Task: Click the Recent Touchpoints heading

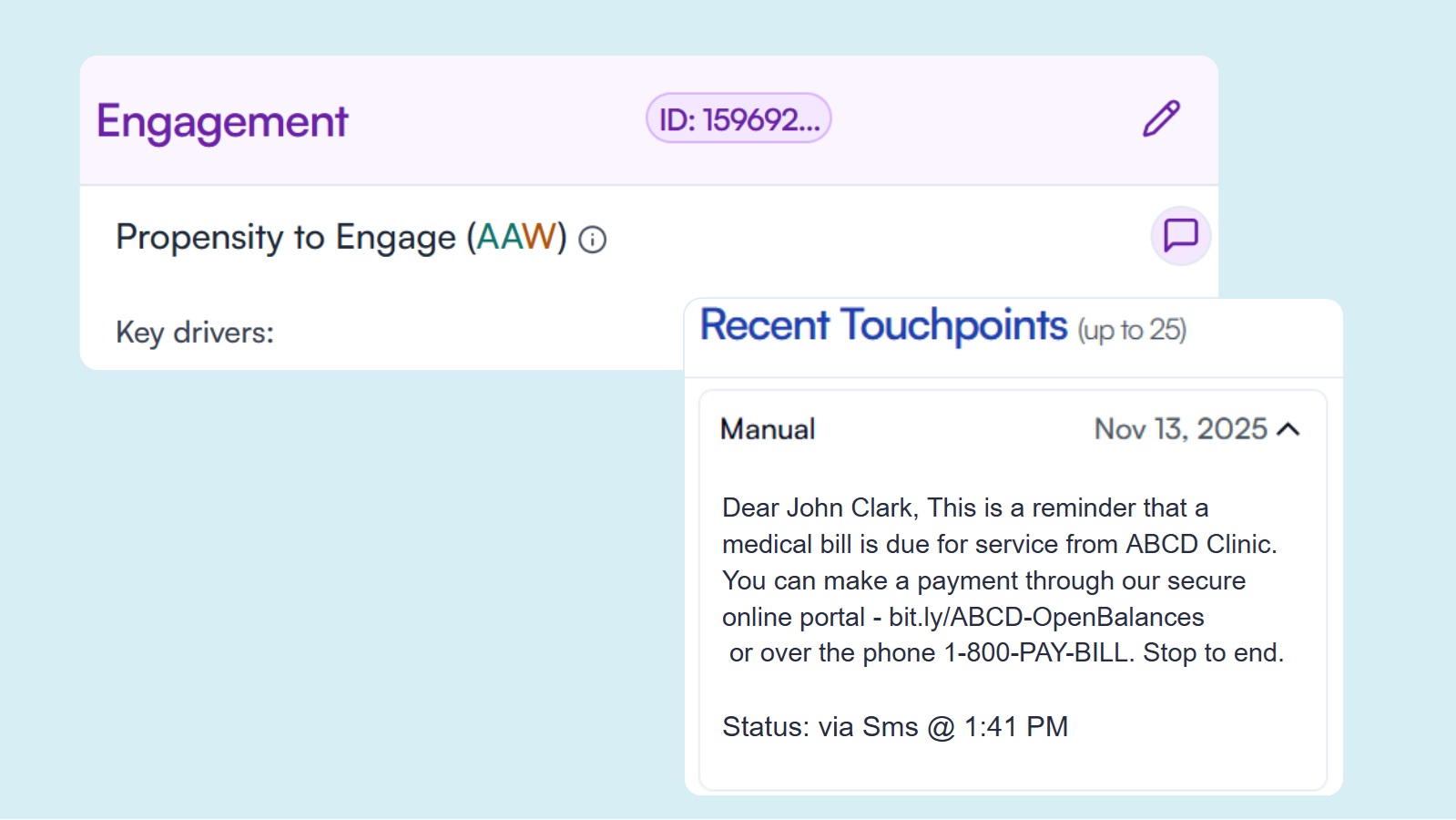Action: [883, 326]
